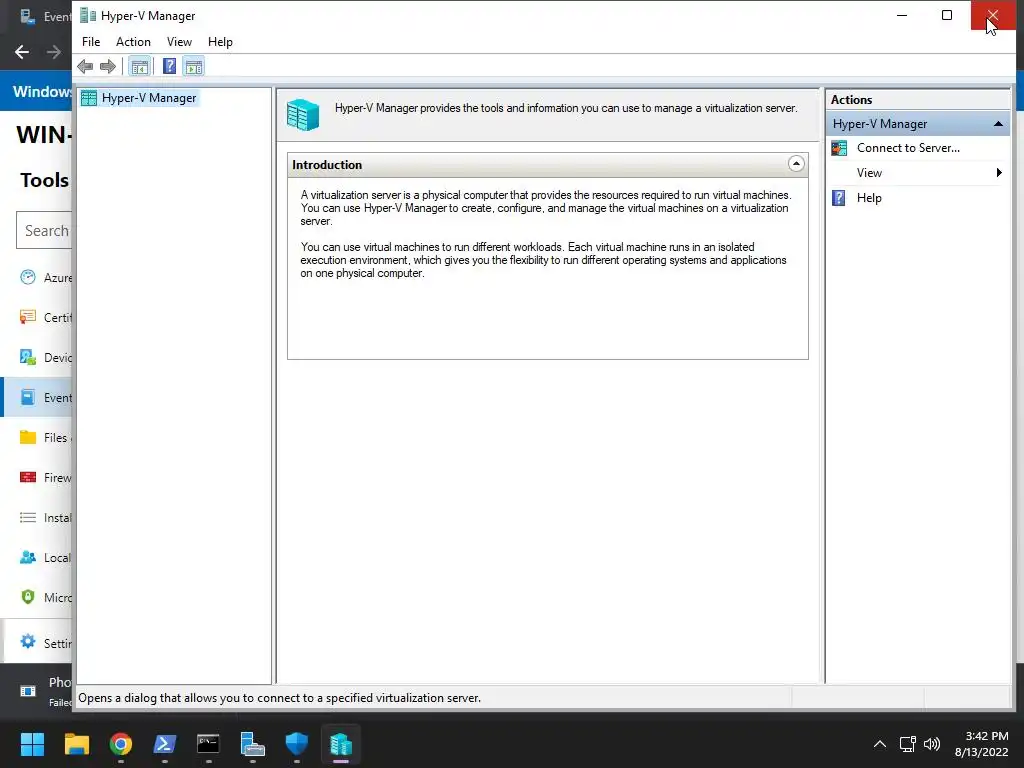Click volume icon in system tray
The image size is (1024, 768).
click(932, 744)
